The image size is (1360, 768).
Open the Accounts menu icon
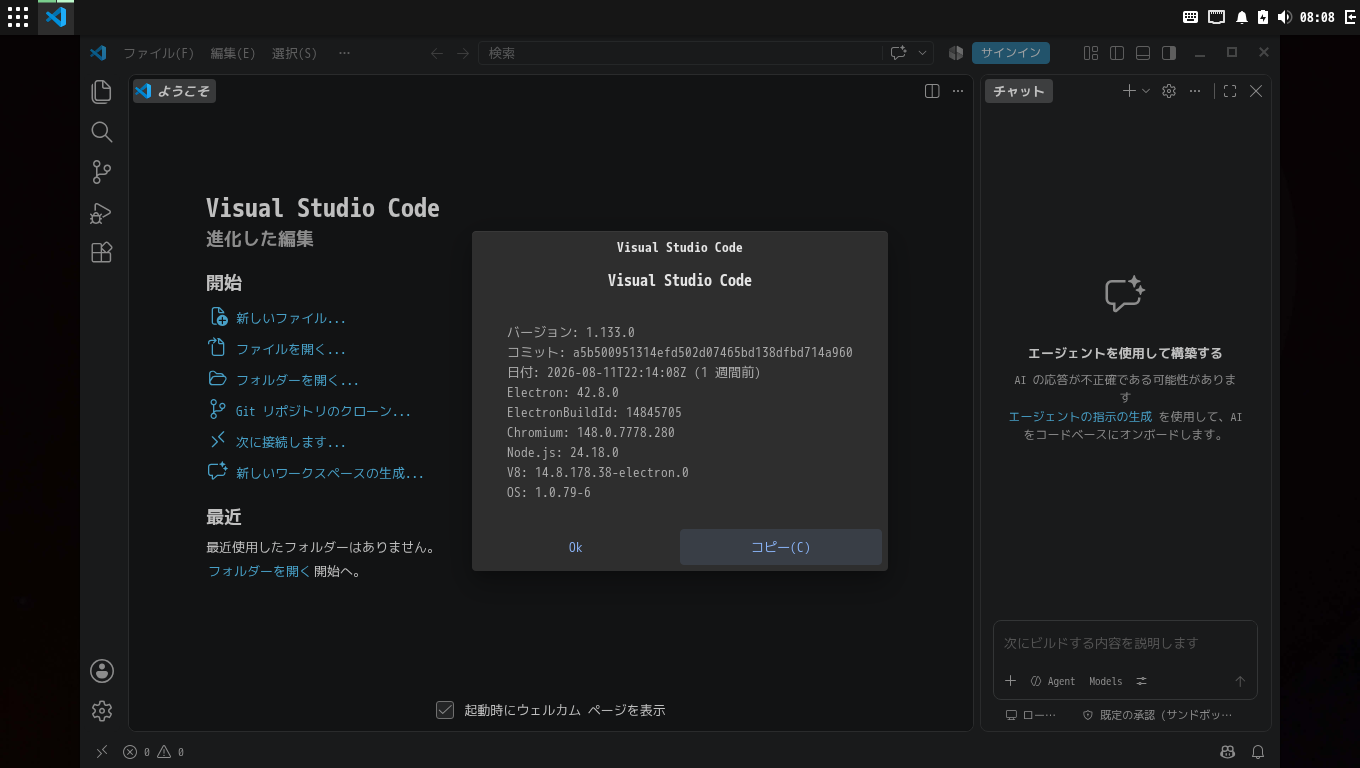coord(101,671)
